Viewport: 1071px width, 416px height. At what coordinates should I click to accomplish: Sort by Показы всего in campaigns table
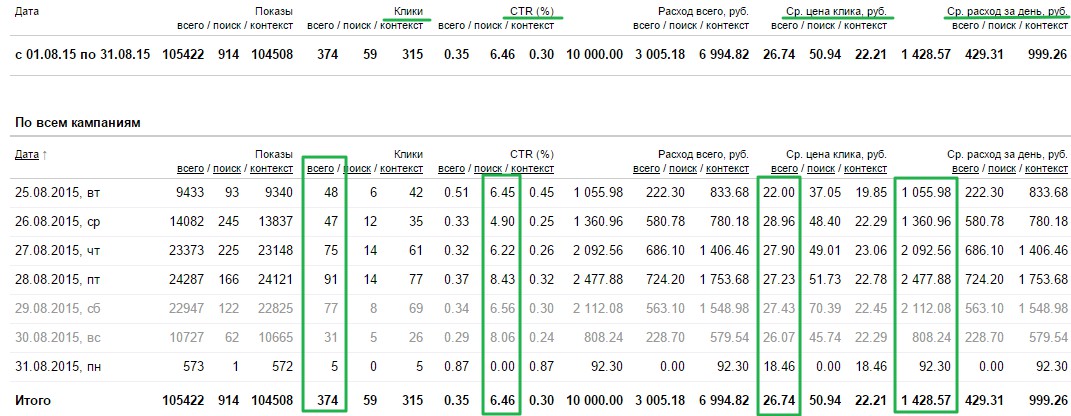point(190,169)
